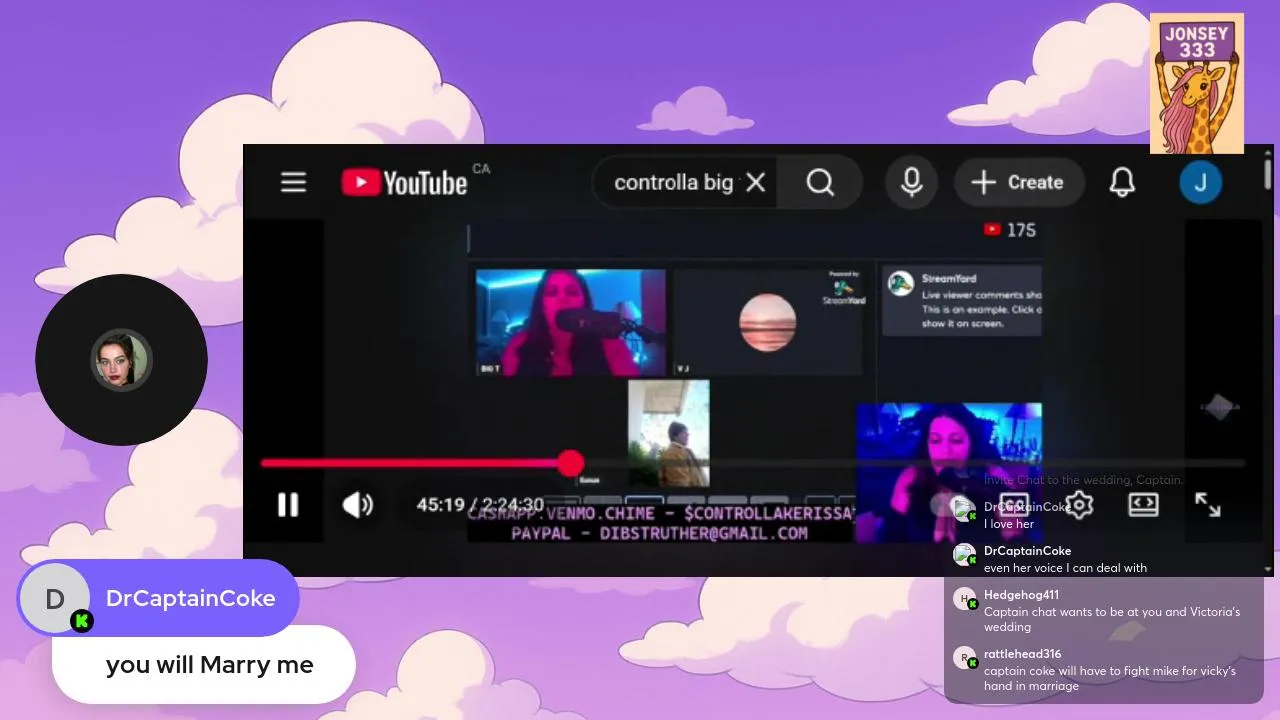Click the man in yellow jacket feed
The height and width of the screenshot is (720, 1280).
(668, 433)
